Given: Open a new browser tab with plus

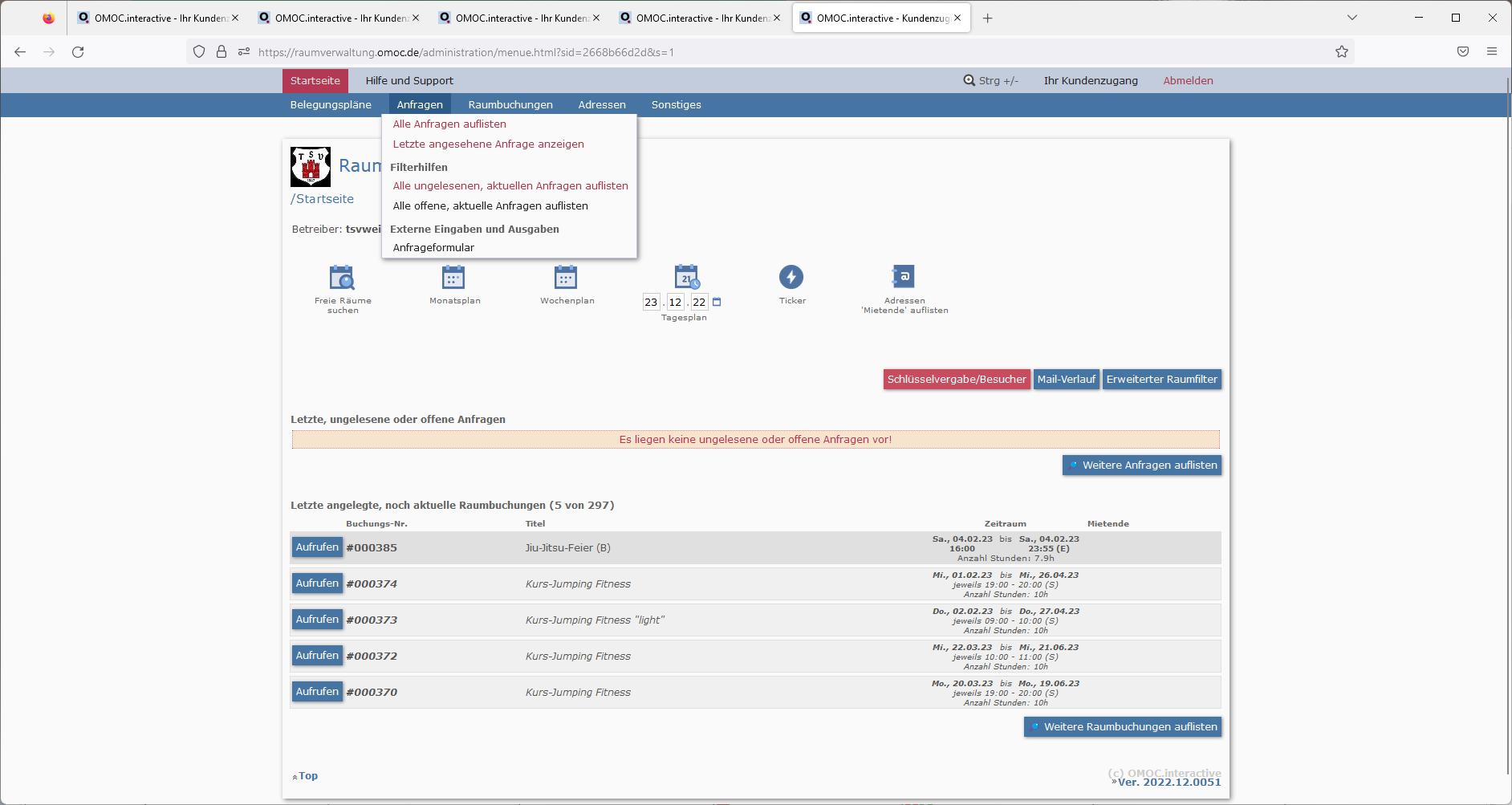Looking at the screenshot, I should (988, 18).
